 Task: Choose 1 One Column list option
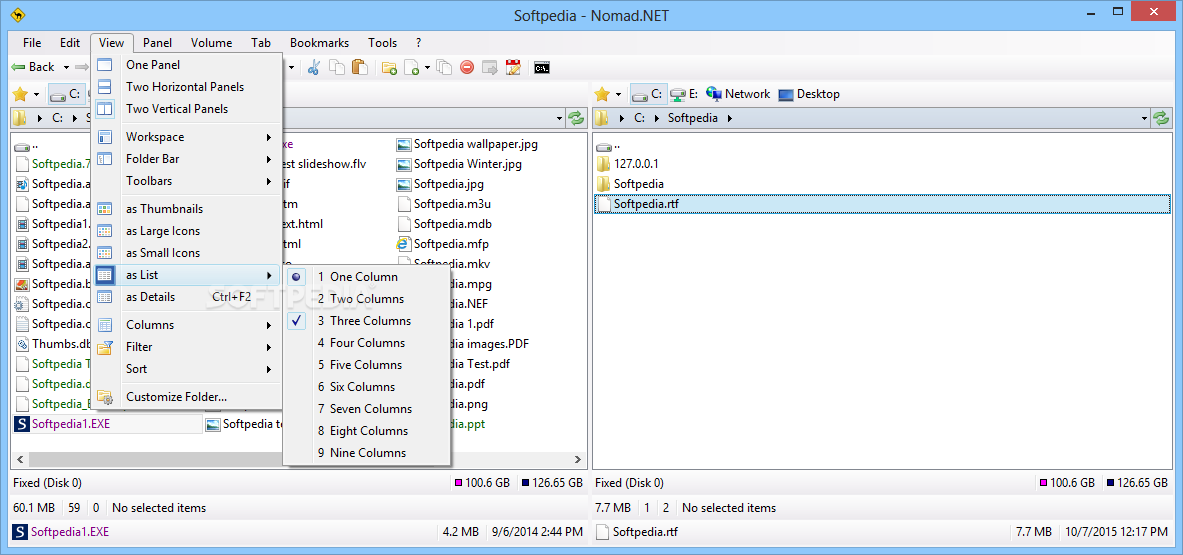[367, 277]
